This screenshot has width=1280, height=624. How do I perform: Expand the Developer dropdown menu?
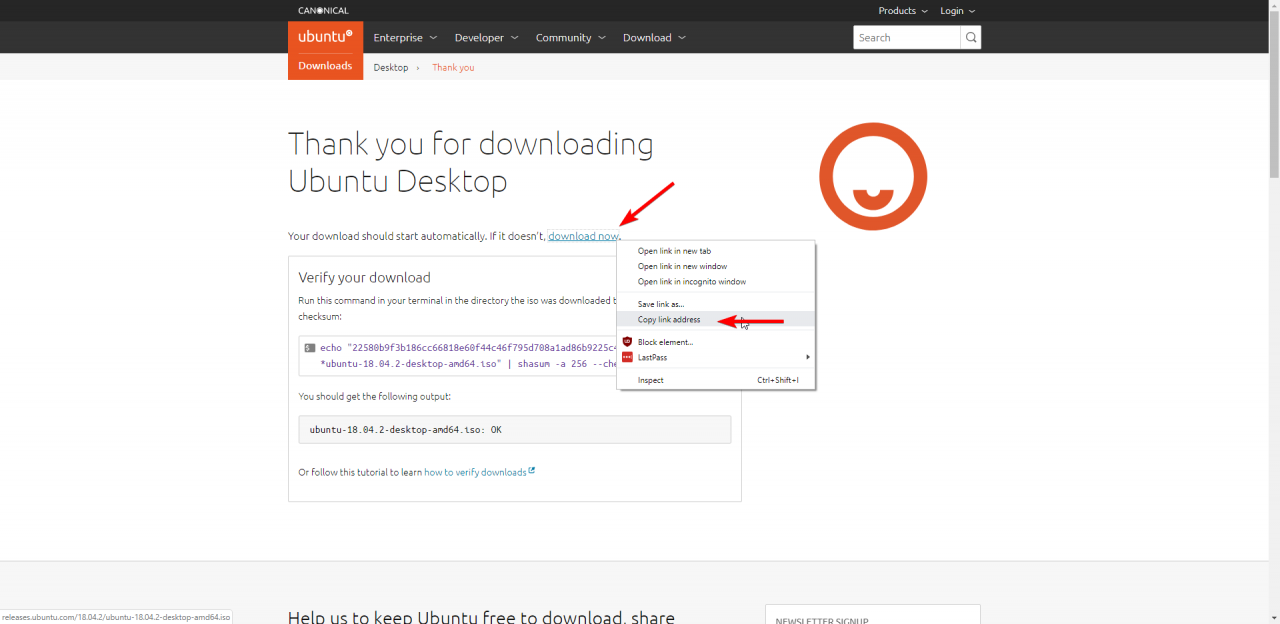pos(486,38)
